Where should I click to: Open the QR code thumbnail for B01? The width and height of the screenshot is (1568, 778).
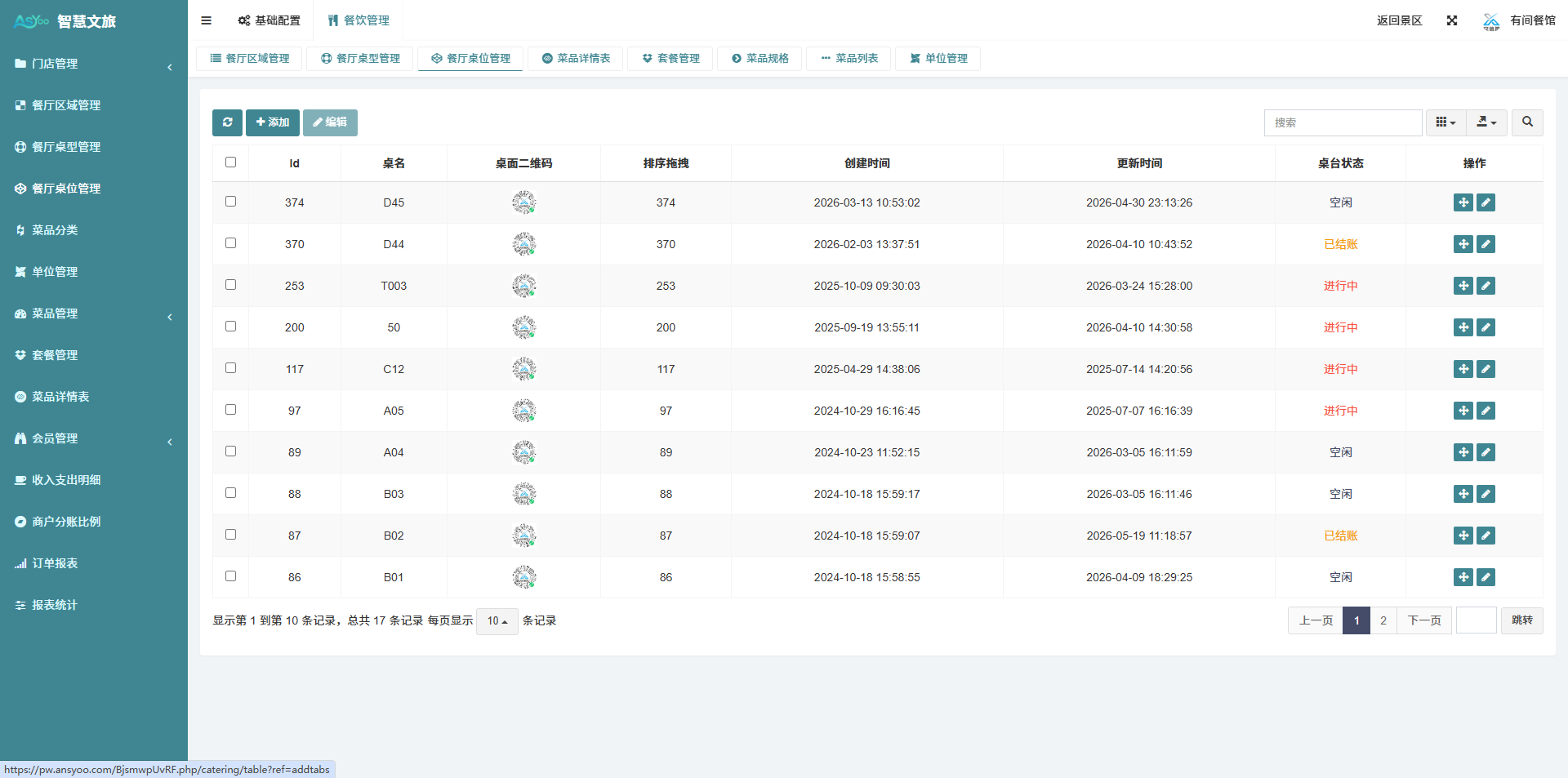pyautogui.click(x=523, y=577)
